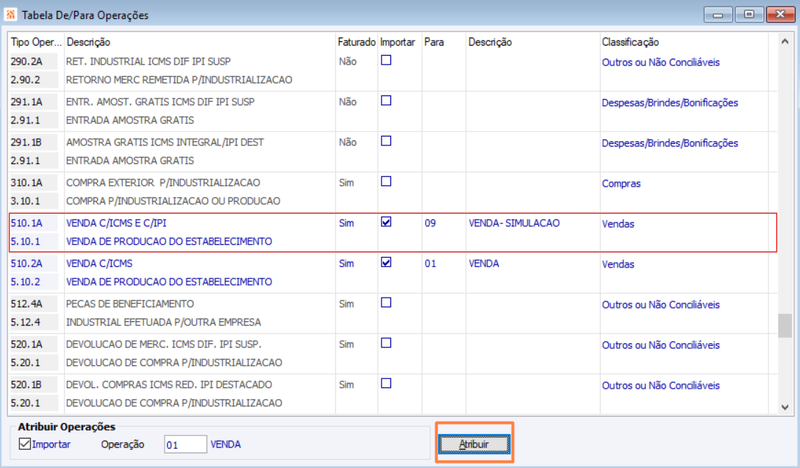Click Outros ou Não Conciliáveis for row 520.1A
Viewport: 800px width, 468px height.
pos(661,345)
